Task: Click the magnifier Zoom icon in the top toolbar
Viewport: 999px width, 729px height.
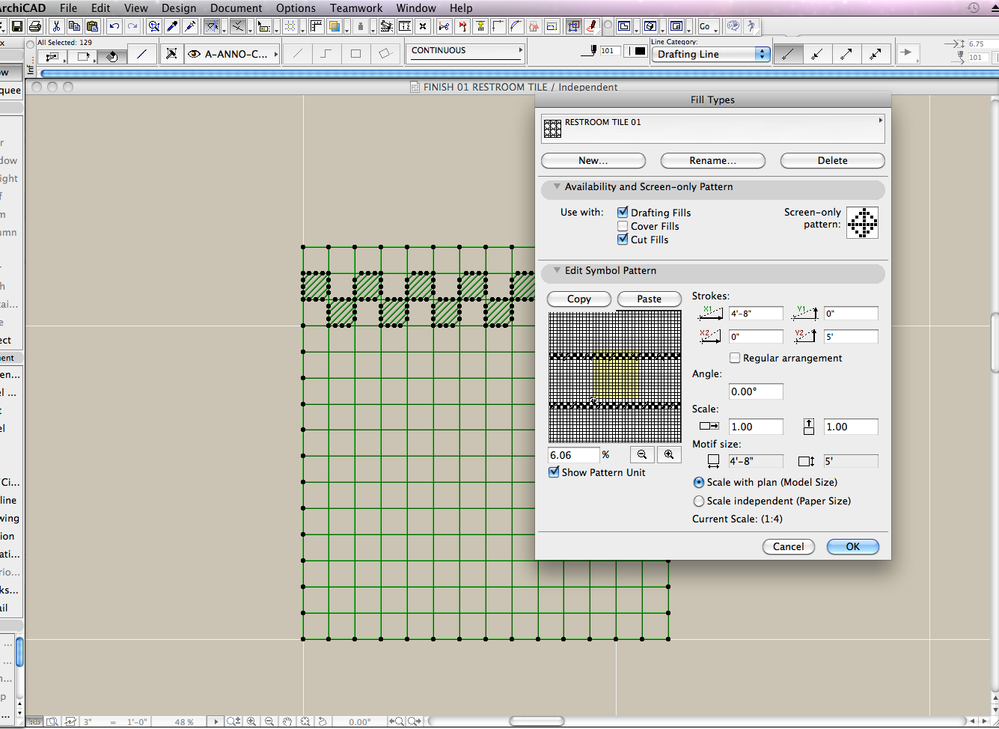Action: point(153,26)
